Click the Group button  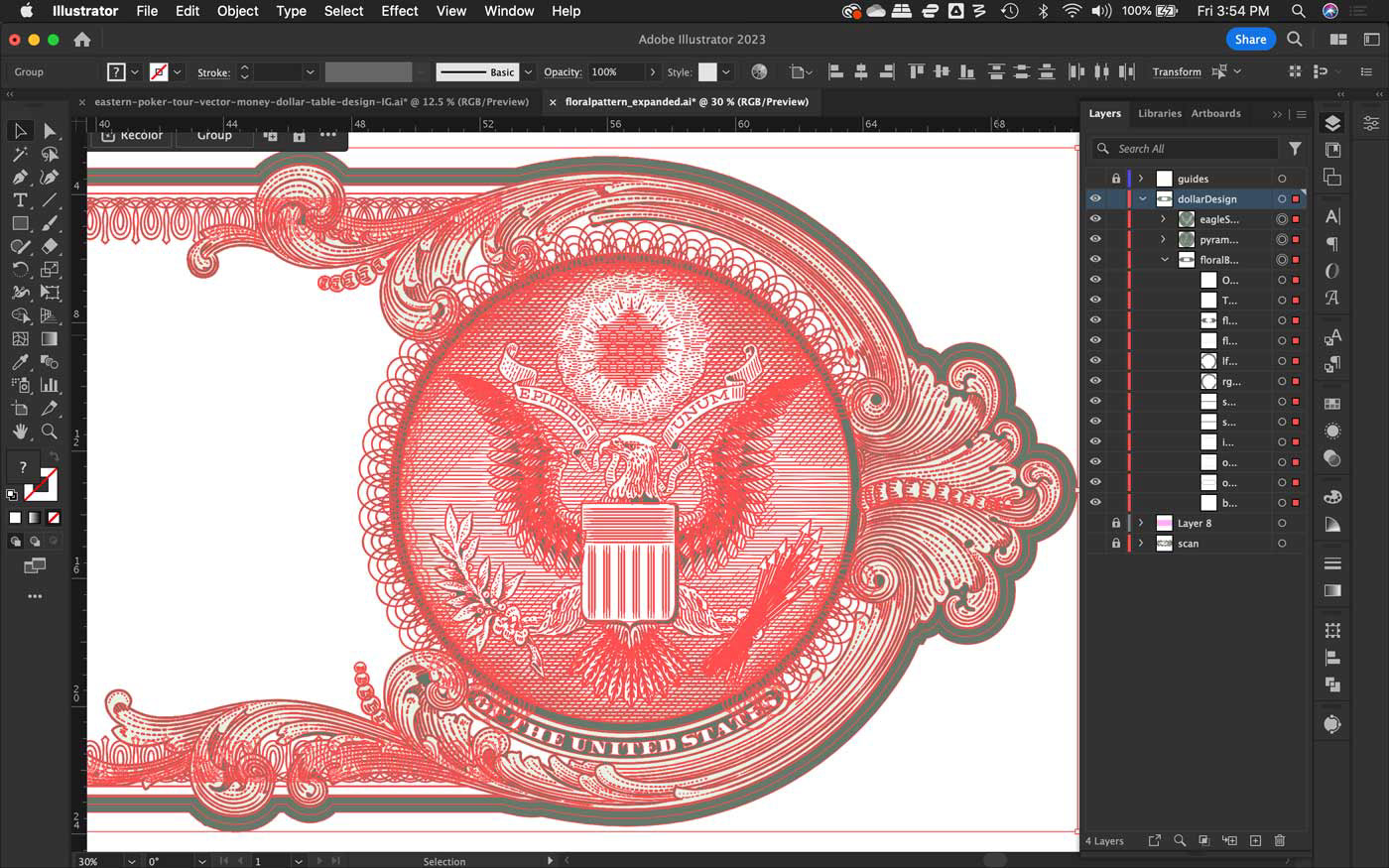coord(214,135)
